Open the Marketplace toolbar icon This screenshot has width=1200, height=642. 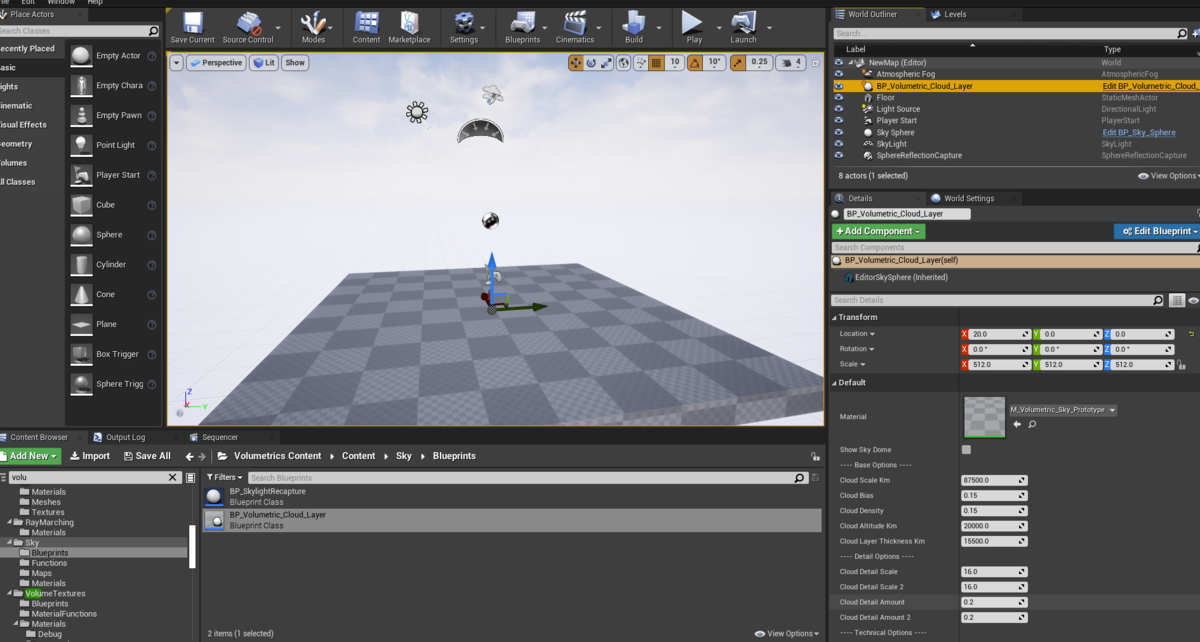tap(409, 27)
